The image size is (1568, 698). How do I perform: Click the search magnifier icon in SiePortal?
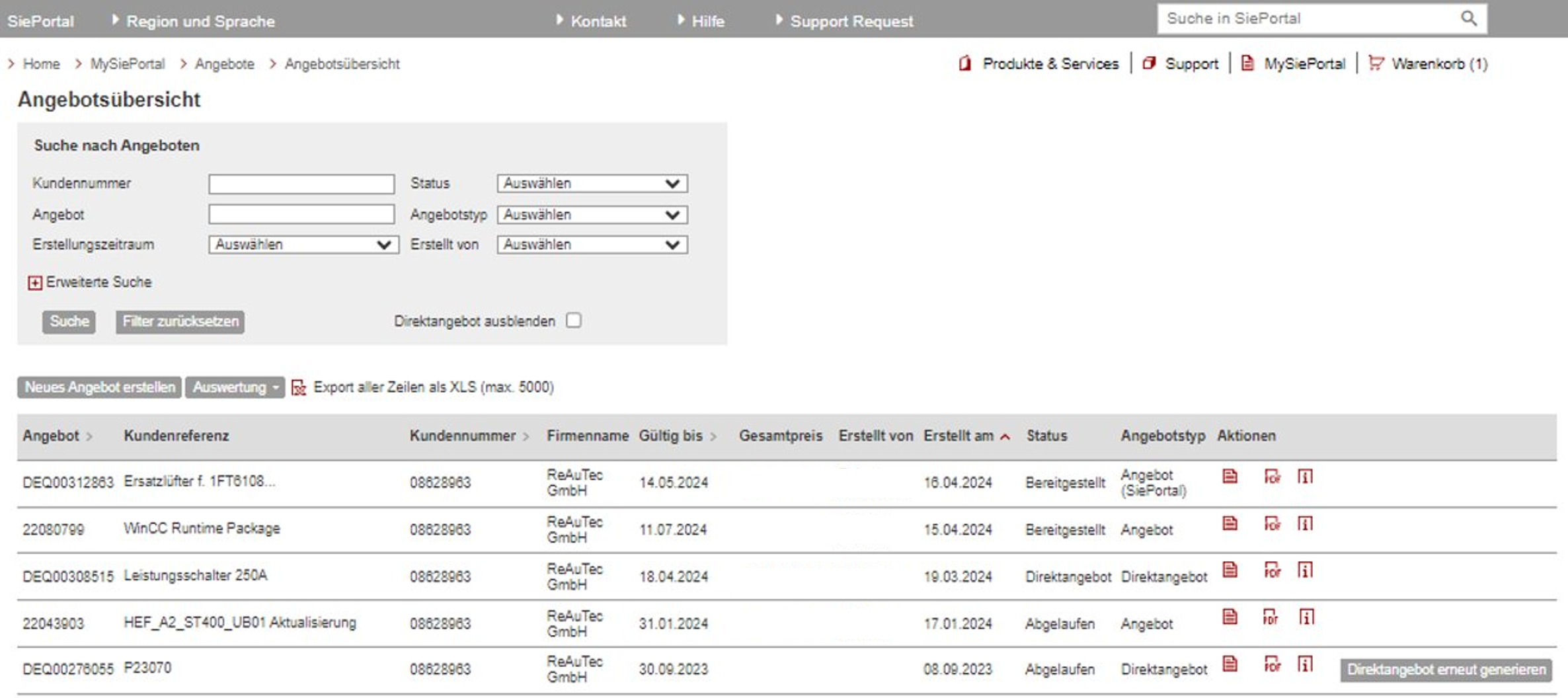1468,19
